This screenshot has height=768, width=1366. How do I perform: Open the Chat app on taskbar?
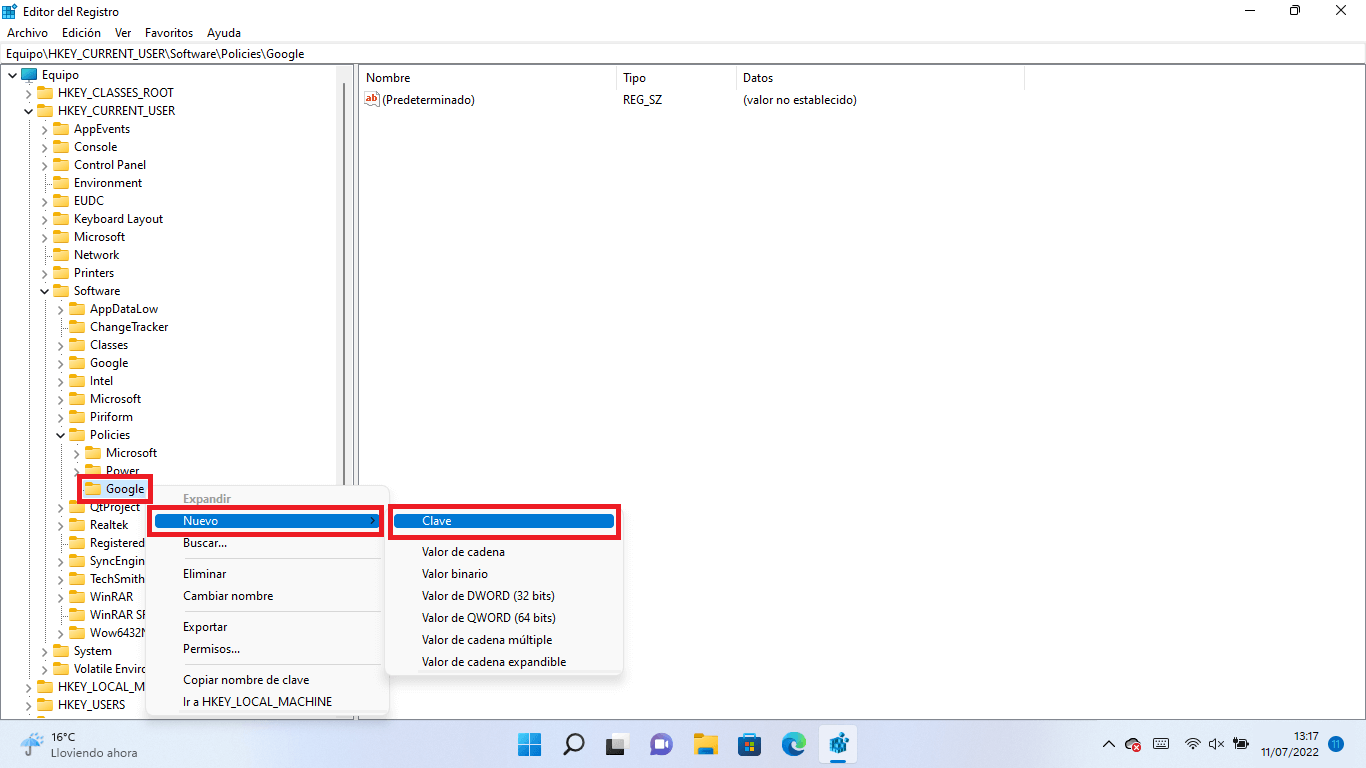pos(661,744)
